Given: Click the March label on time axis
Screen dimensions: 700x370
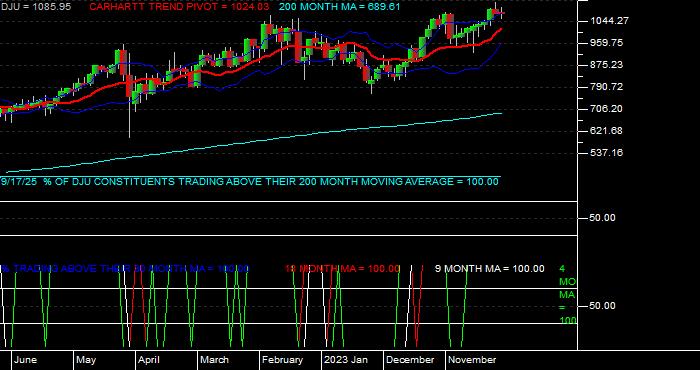Looking at the screenshot, I should [x=214, y=360].
